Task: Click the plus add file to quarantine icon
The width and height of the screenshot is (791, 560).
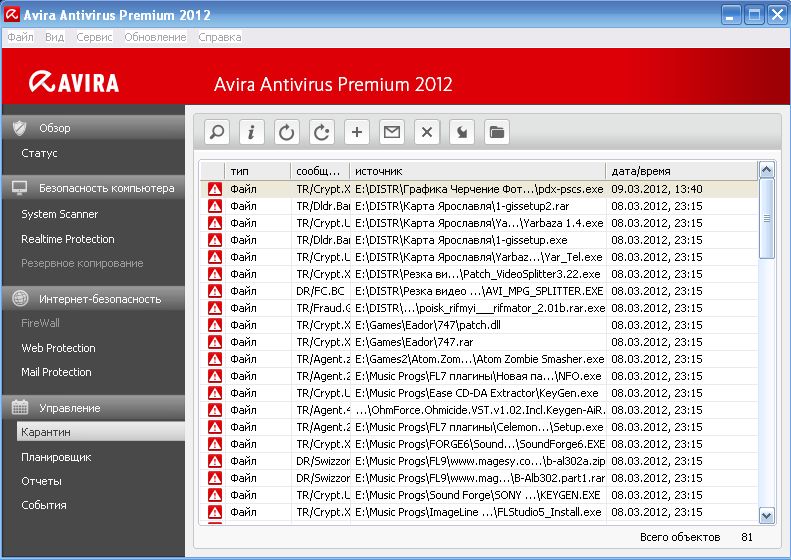Action: 357,133
